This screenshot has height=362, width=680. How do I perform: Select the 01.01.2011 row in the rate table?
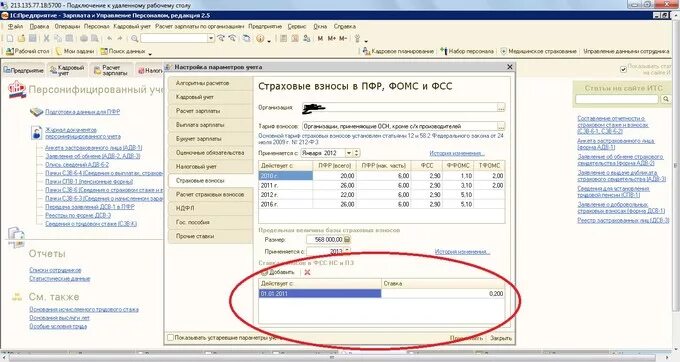pyautogui.click(x=382, y=294)
